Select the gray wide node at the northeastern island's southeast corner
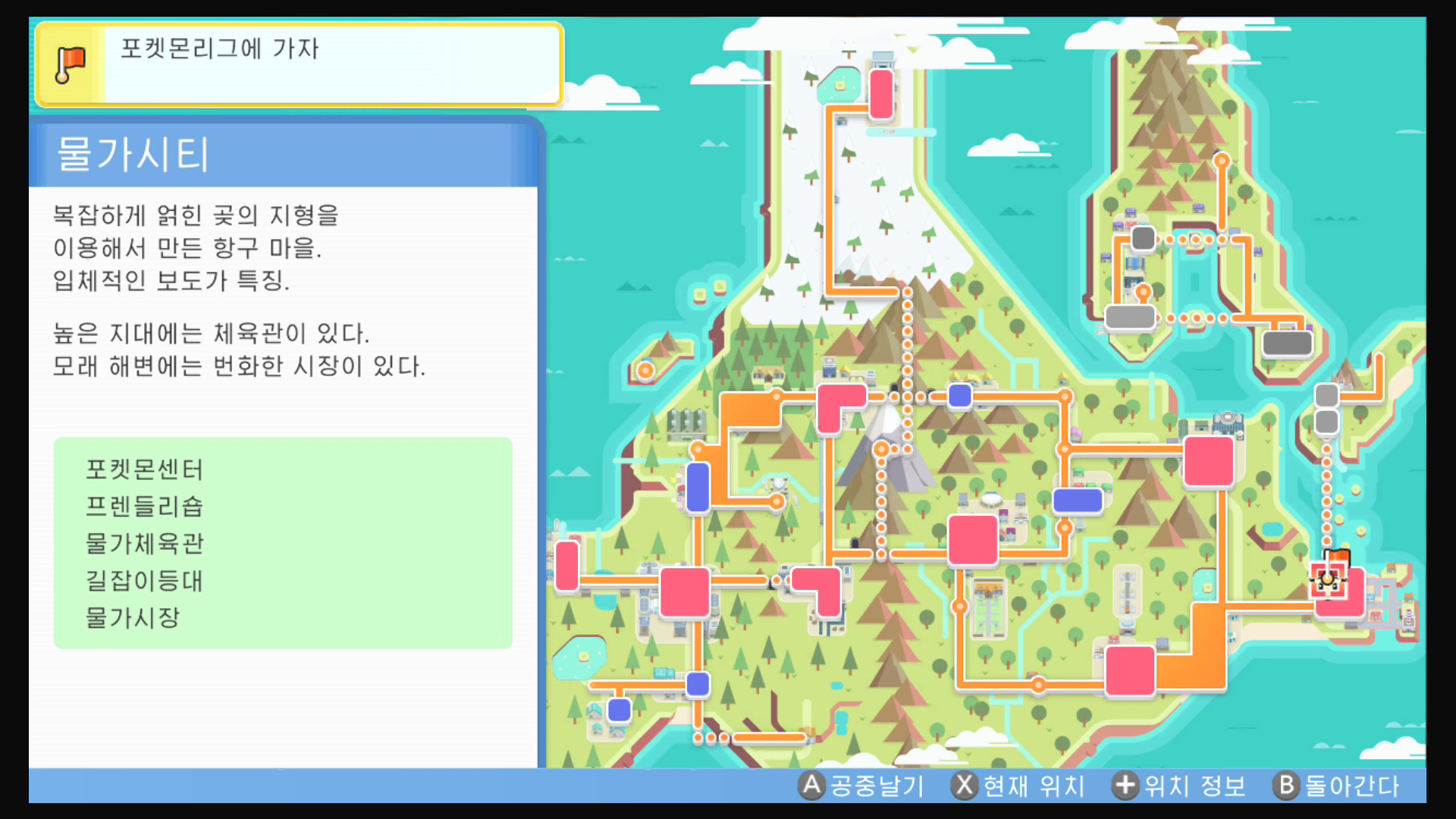The height and width of the screenshot is (819, 1456). [1288, 343]
